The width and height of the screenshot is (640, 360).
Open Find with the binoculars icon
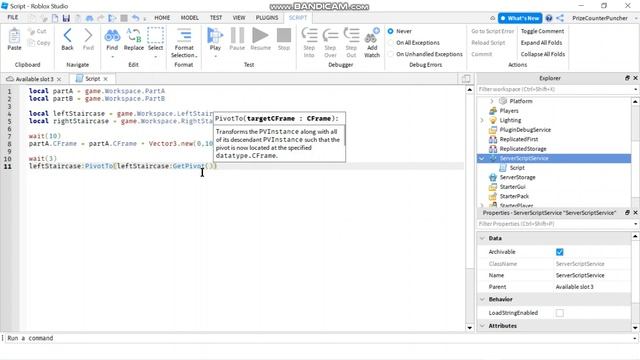pyautogui.click(x=112, y=36)
